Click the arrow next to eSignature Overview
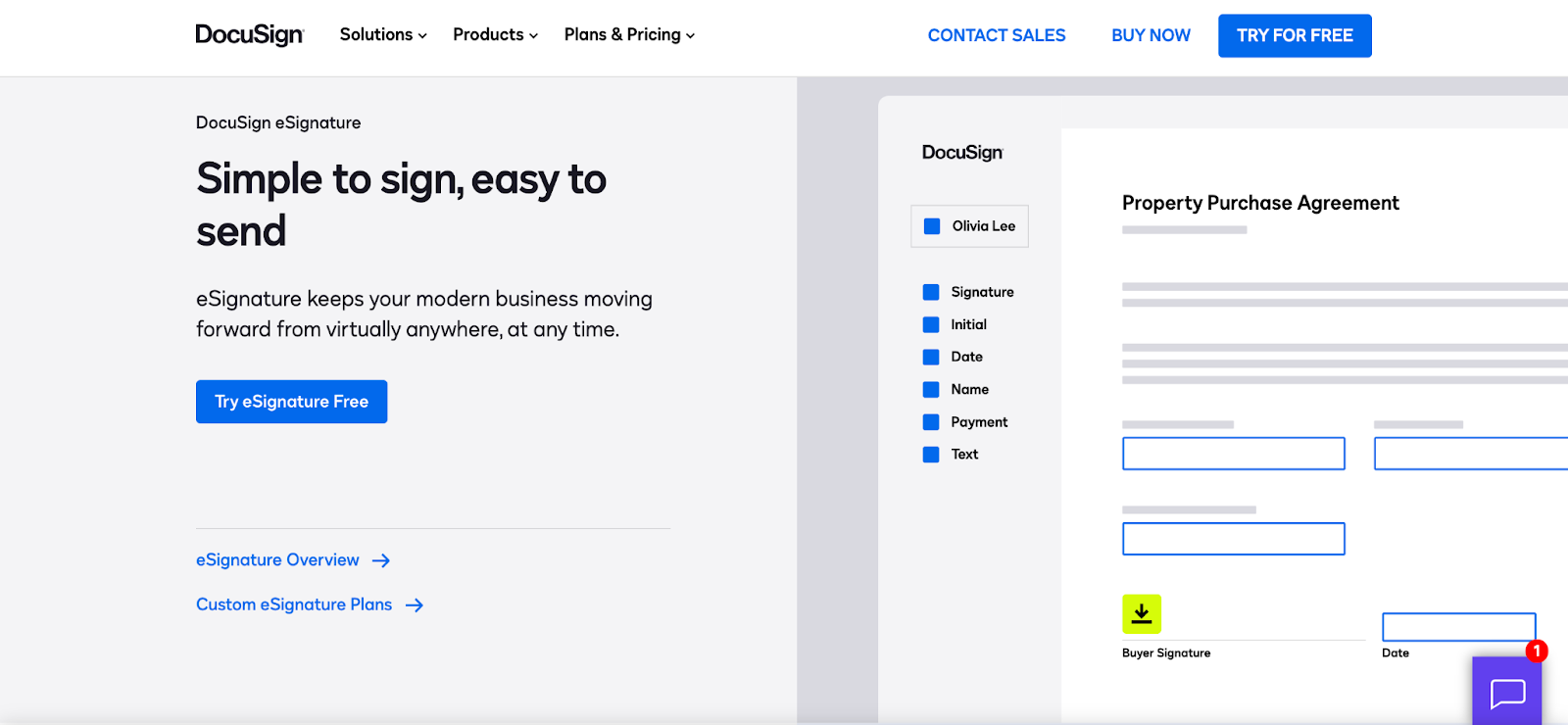 click(381, 560)
